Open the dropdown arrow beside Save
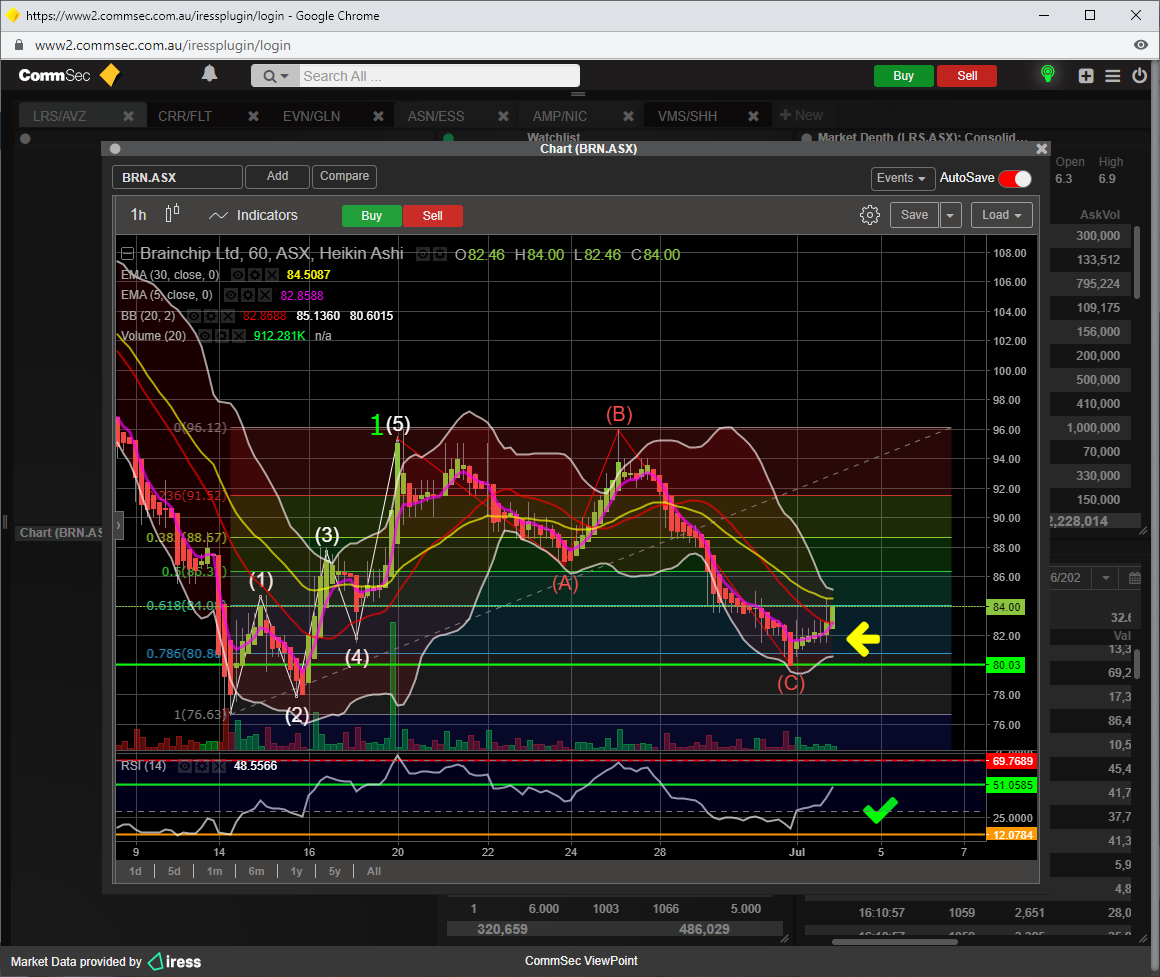Image resolution: width=1160 pixels, height=977 pixels. pos(950,215)
